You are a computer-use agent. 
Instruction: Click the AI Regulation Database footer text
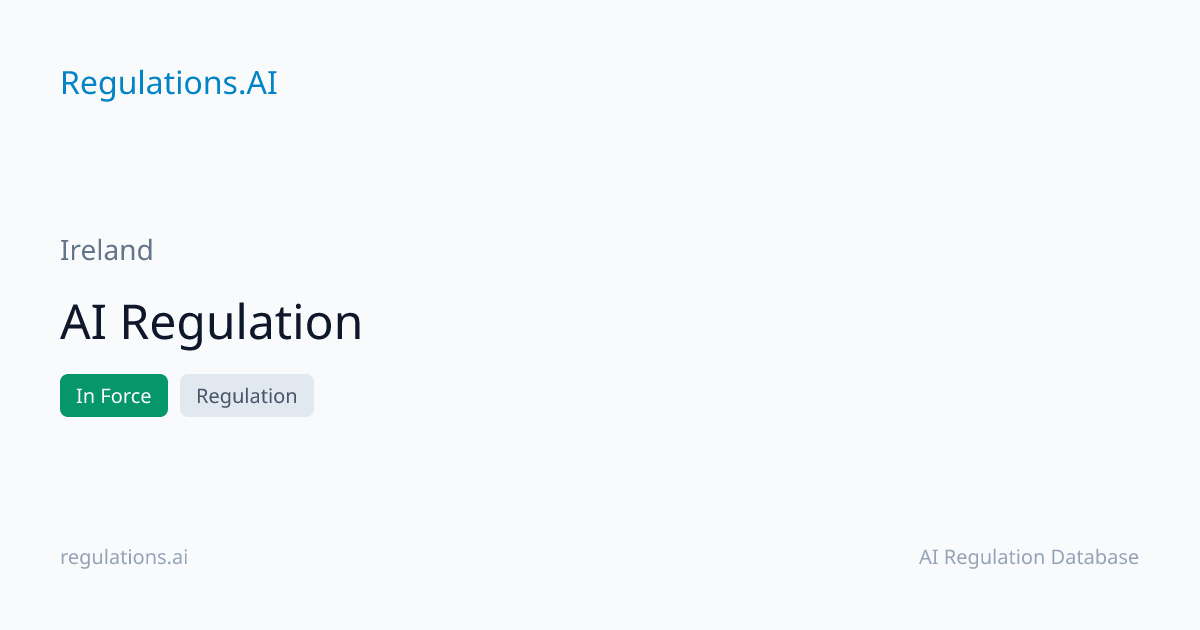[1029, 557]
